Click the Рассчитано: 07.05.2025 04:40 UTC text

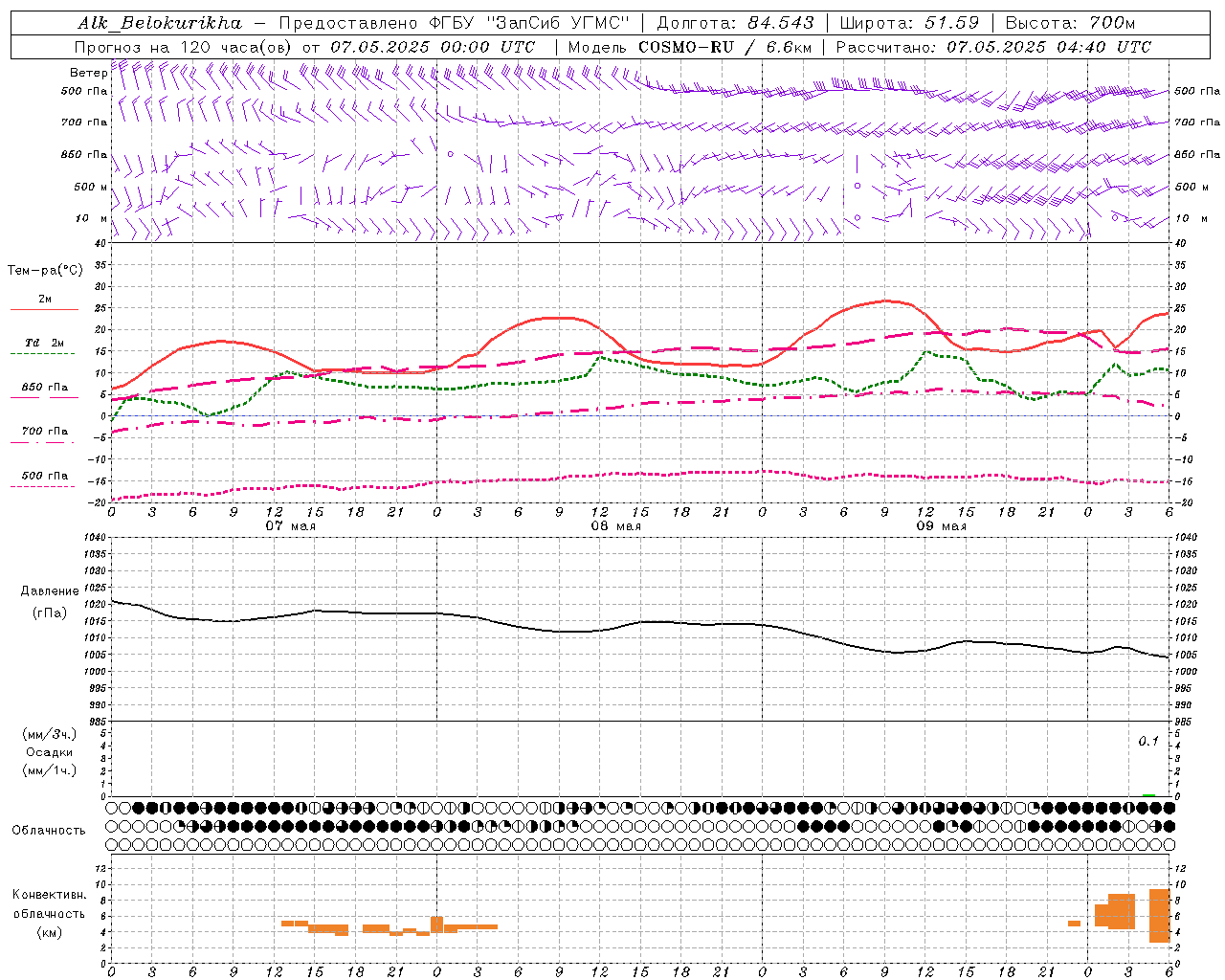(993, 47)
